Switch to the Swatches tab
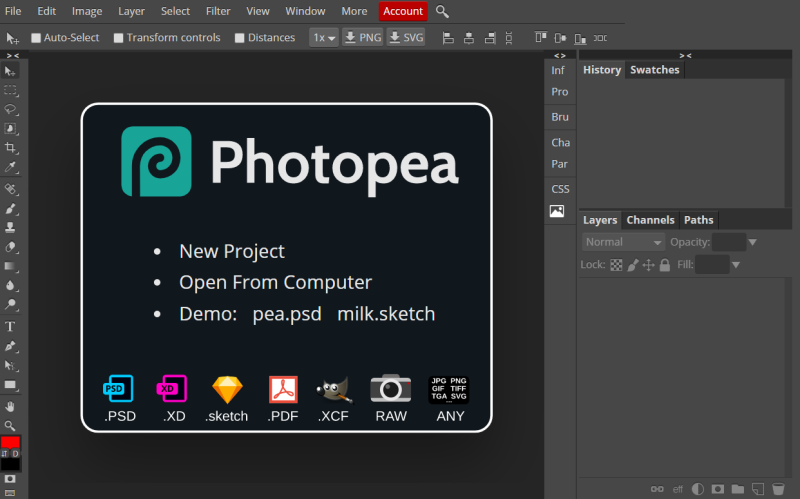This screenshot has width=800, height=499. tap(655, 70)
